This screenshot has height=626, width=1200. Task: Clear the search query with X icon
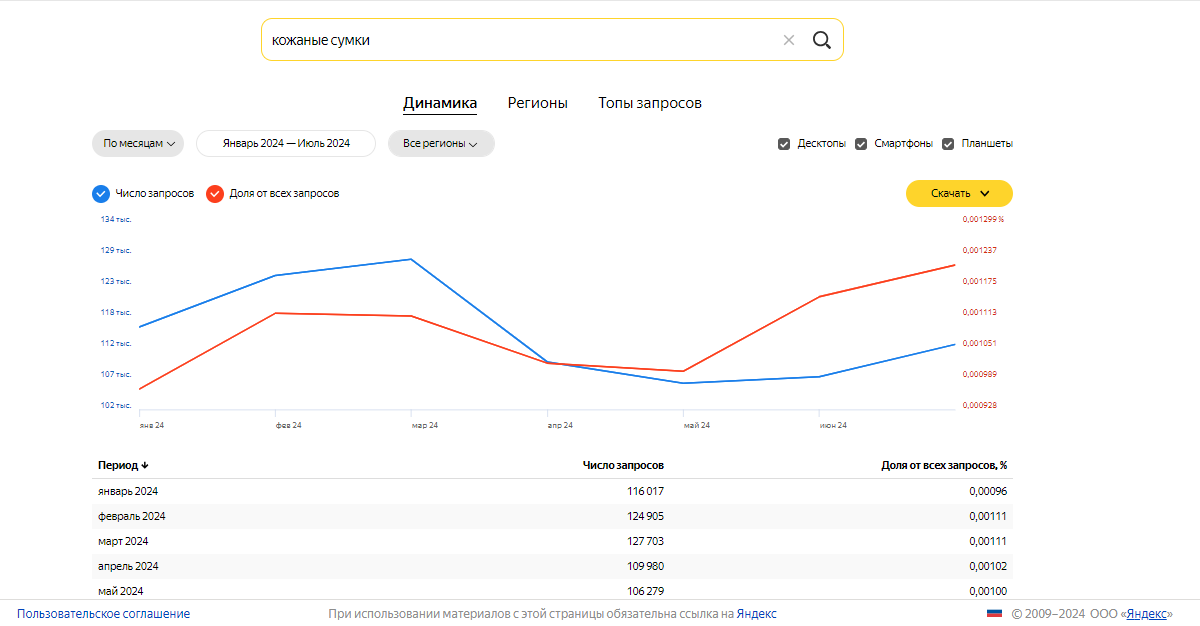pyautogui.click(x=788, y=40)
